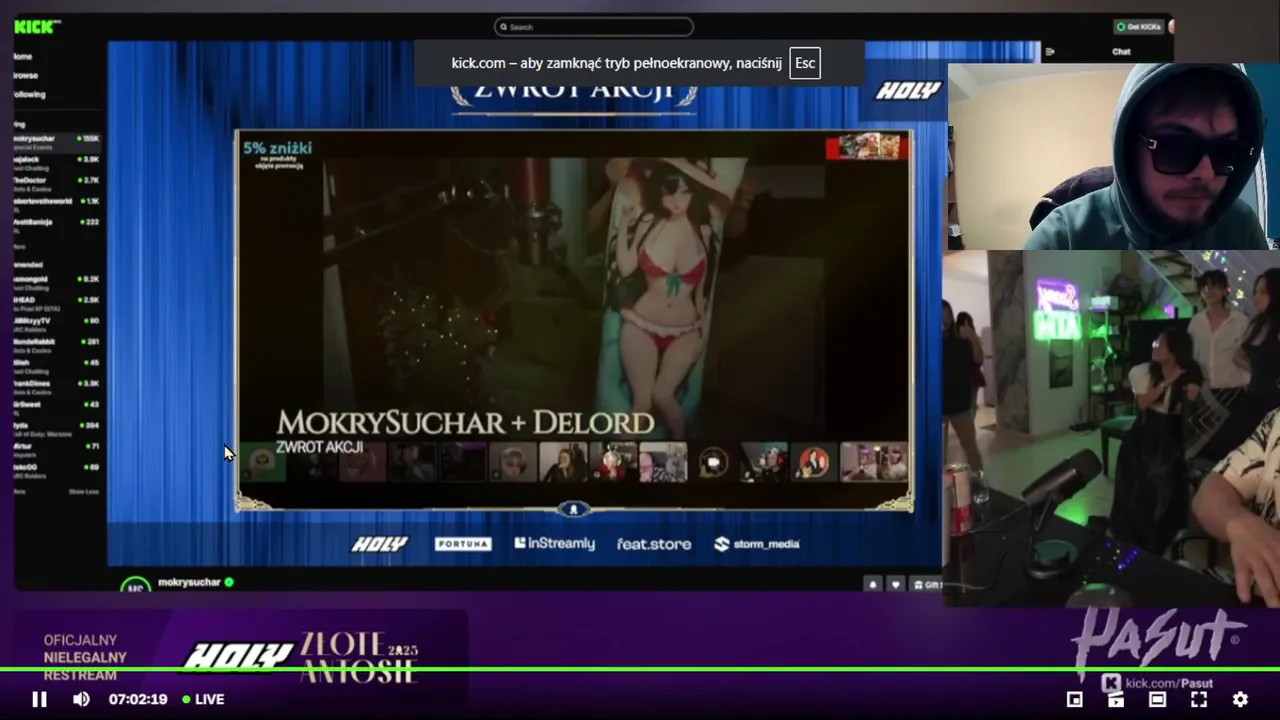
Task: Select BlondeRabbit channel in sidebar list
Action: click(x=56, y=345)
